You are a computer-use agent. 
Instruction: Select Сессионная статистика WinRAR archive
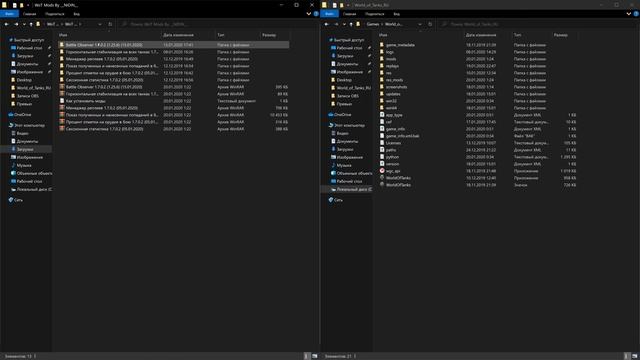[x=174, y=129]
